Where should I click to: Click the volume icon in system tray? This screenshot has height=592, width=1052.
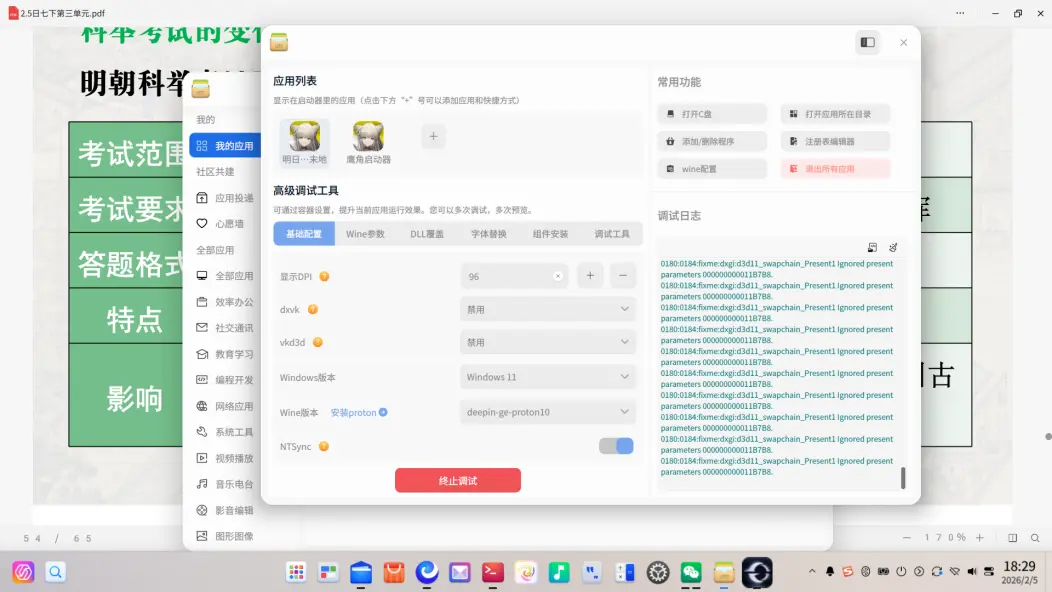tap(972, 572)
